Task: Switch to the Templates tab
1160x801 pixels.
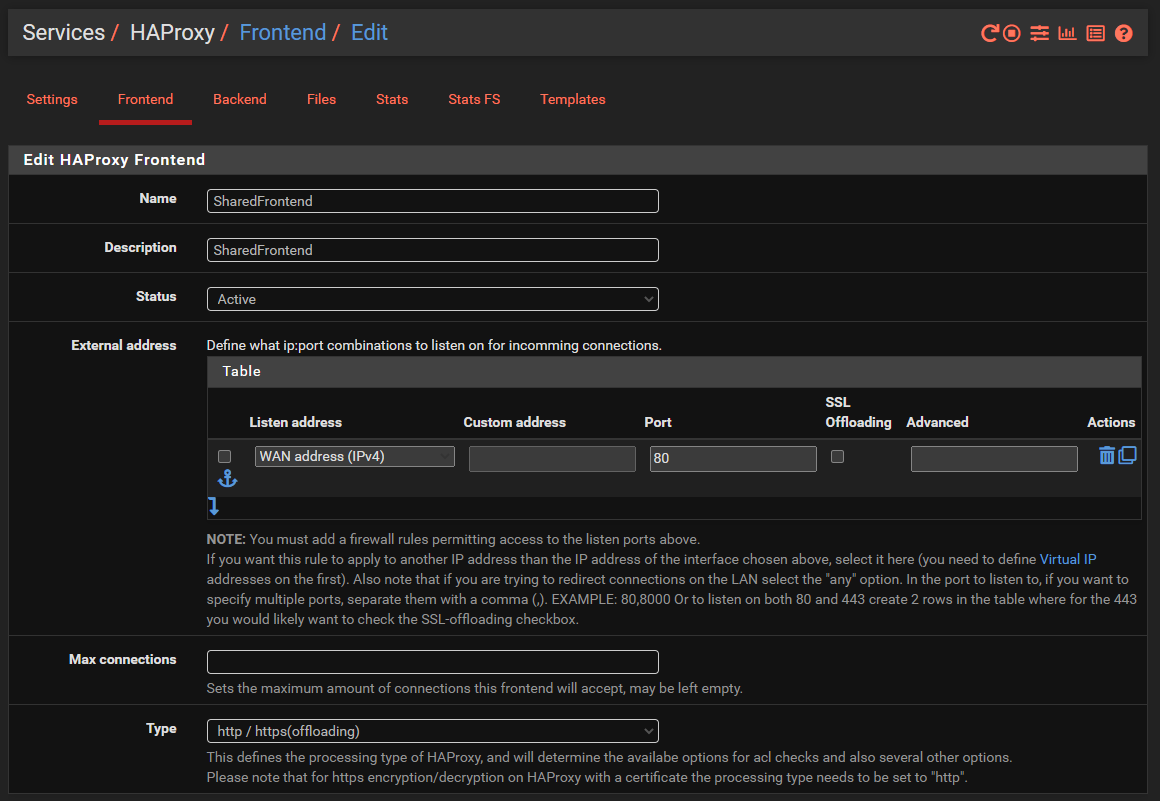Action: 573,99
